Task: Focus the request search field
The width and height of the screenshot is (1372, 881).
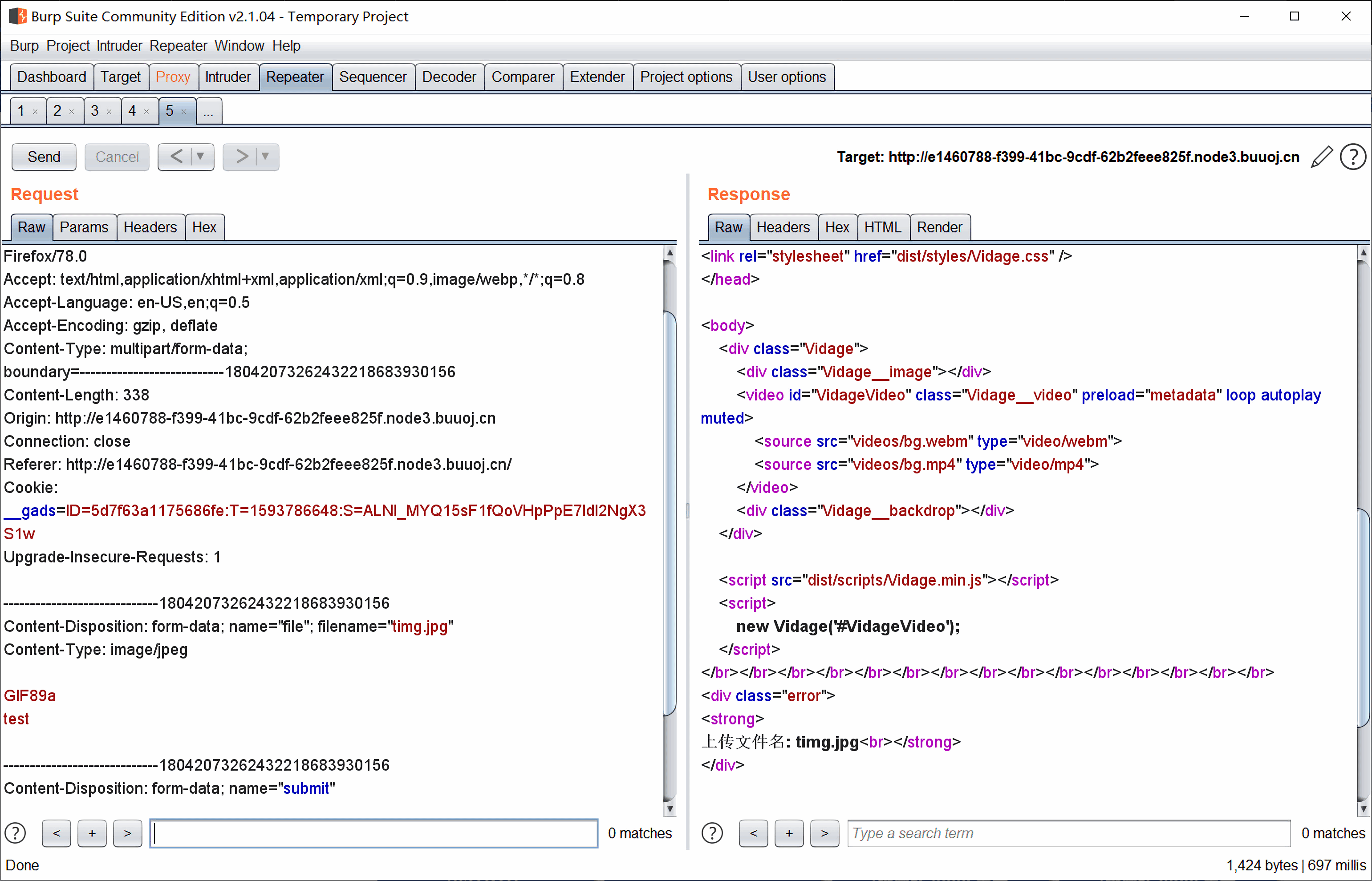Action: point(374,833)
